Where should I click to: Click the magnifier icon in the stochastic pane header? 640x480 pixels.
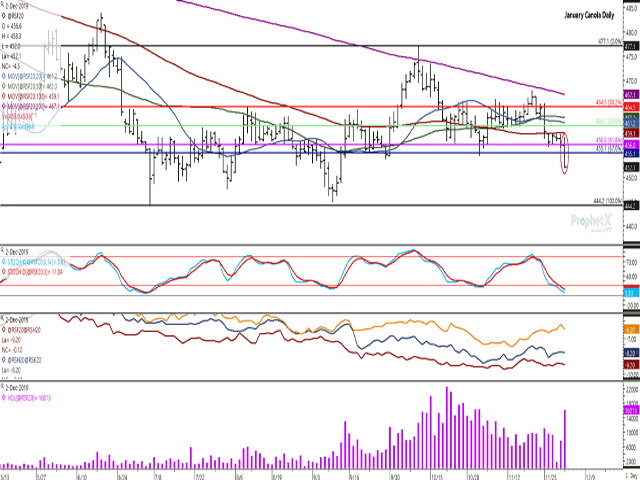[2, 250]
